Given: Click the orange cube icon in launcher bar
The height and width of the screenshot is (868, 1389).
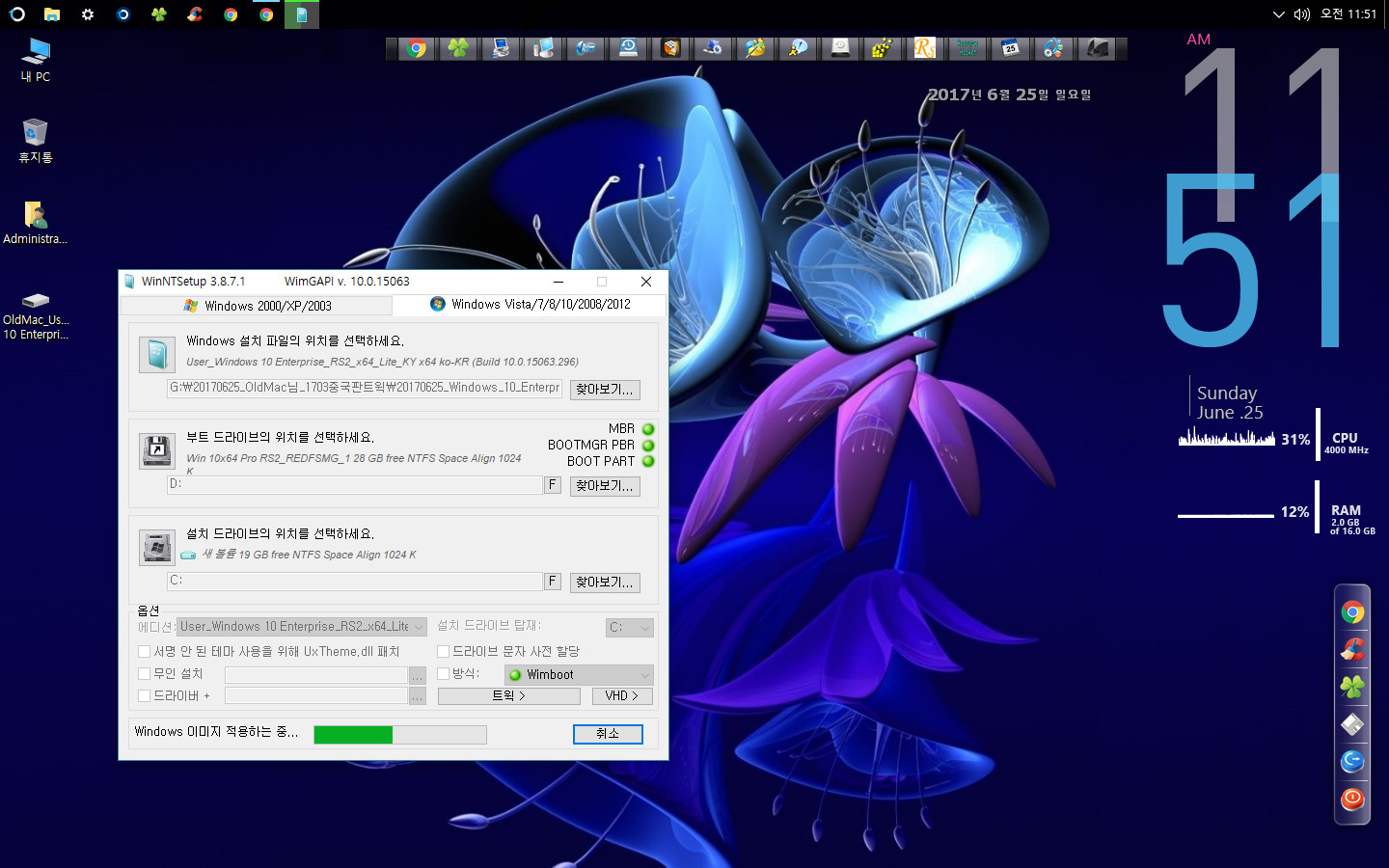Looking at the screenshot, I should pos(670,48).
